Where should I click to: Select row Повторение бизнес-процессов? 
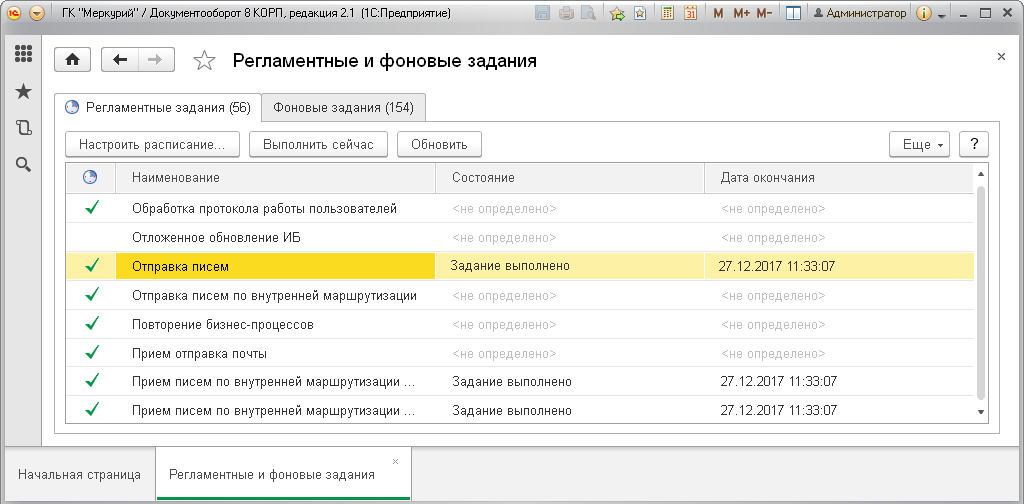point(520,324)
